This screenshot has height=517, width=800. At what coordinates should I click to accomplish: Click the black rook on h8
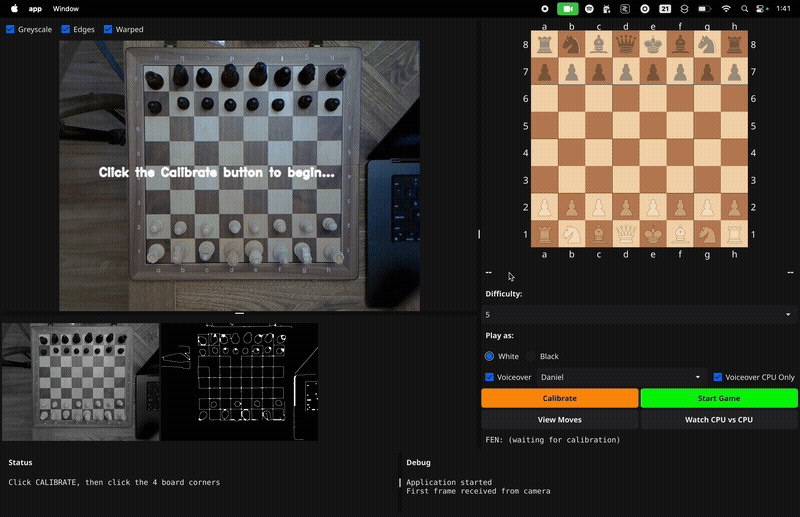(x=734, y=44)
